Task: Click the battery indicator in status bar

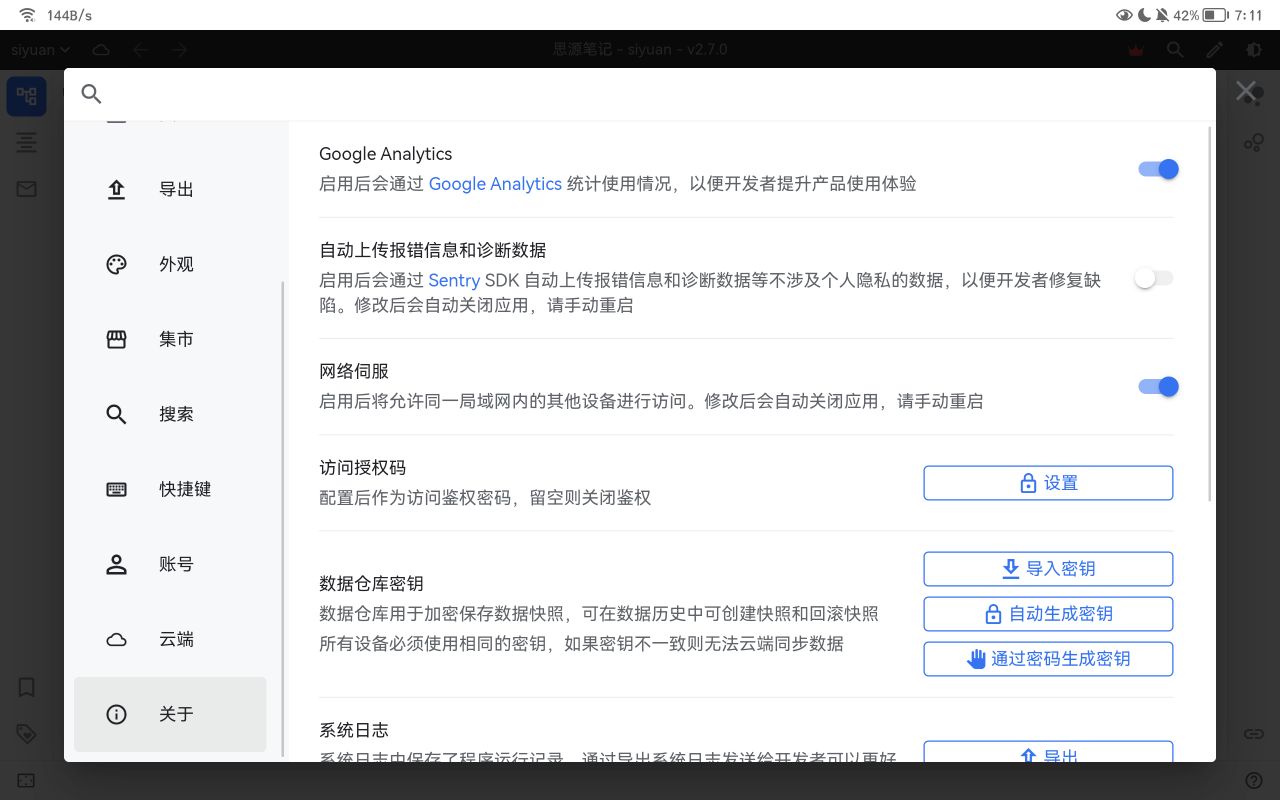Action: click(x=1215, y=15)
